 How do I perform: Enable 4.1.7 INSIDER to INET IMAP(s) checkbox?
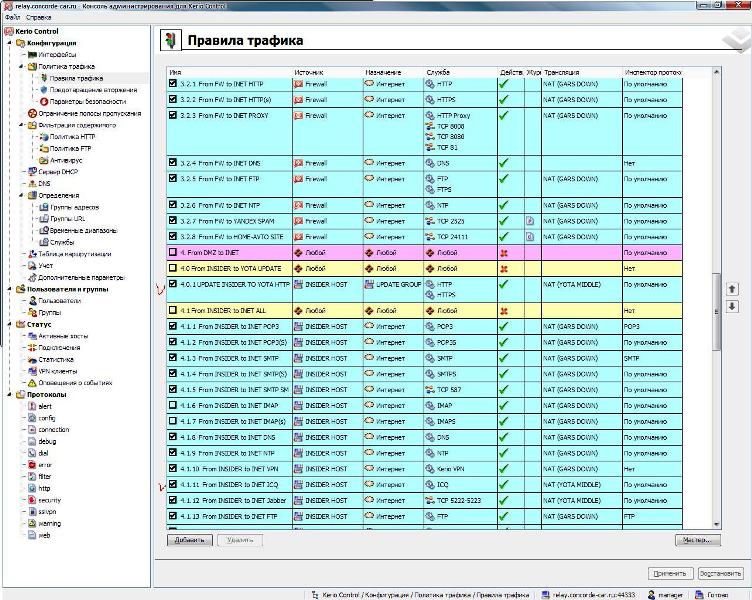point(173,421)
